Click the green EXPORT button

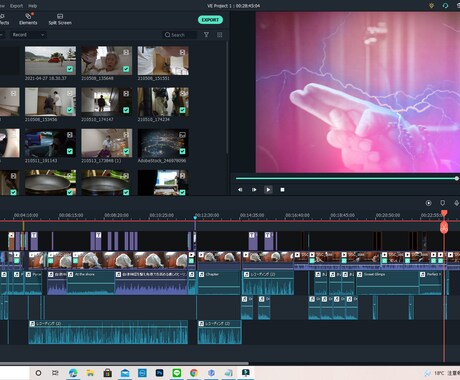click(x=210, y=20)
